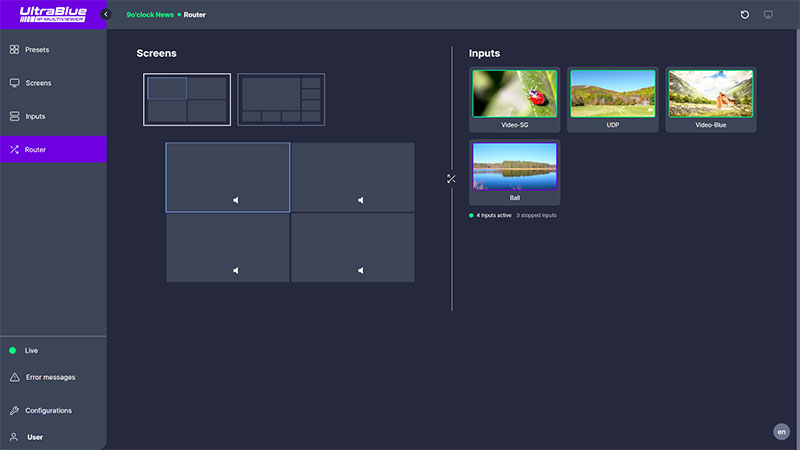Click the monitor icon in top bar
Viewport: 800px width, 450px height.
point(768,15)
